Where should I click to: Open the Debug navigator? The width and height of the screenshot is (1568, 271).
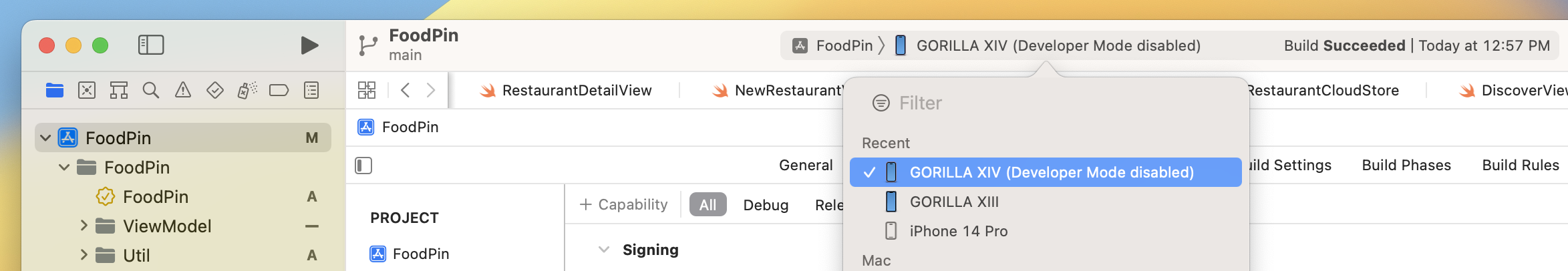pyautogui.click(x=247, y=91)
